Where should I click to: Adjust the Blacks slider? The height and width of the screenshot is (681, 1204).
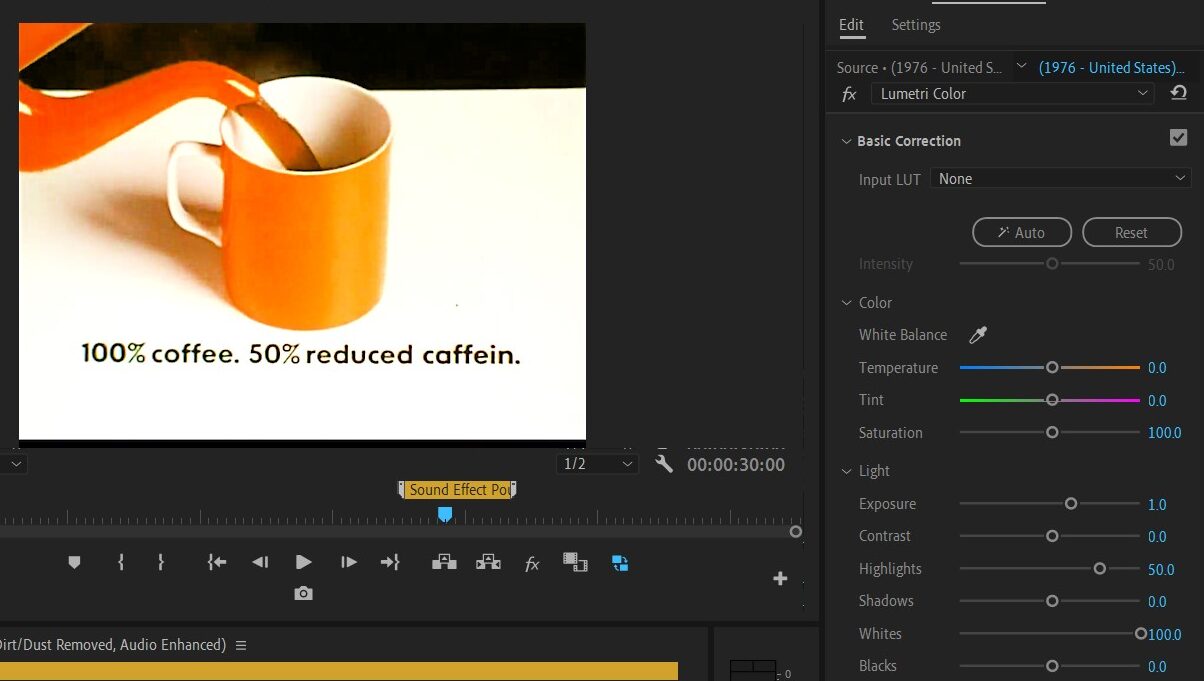(x=1050, y=666)
